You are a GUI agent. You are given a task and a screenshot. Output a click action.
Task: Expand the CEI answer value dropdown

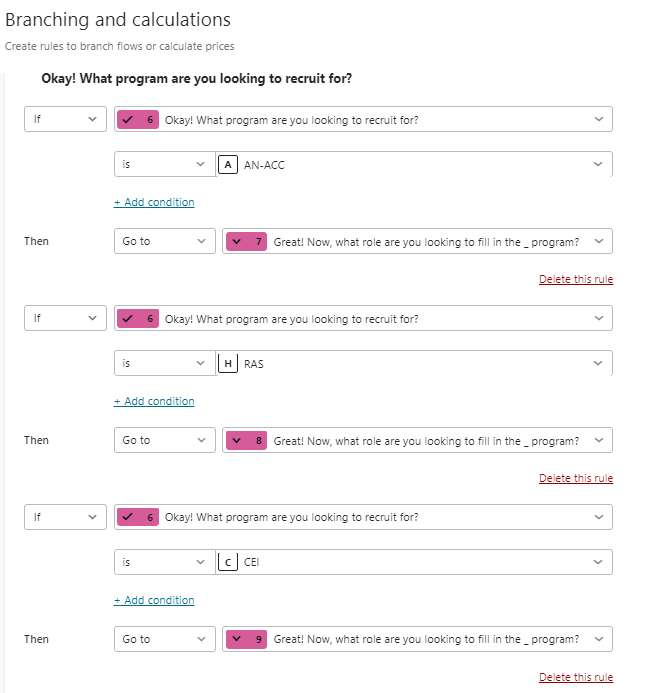(x=414, y=562)
